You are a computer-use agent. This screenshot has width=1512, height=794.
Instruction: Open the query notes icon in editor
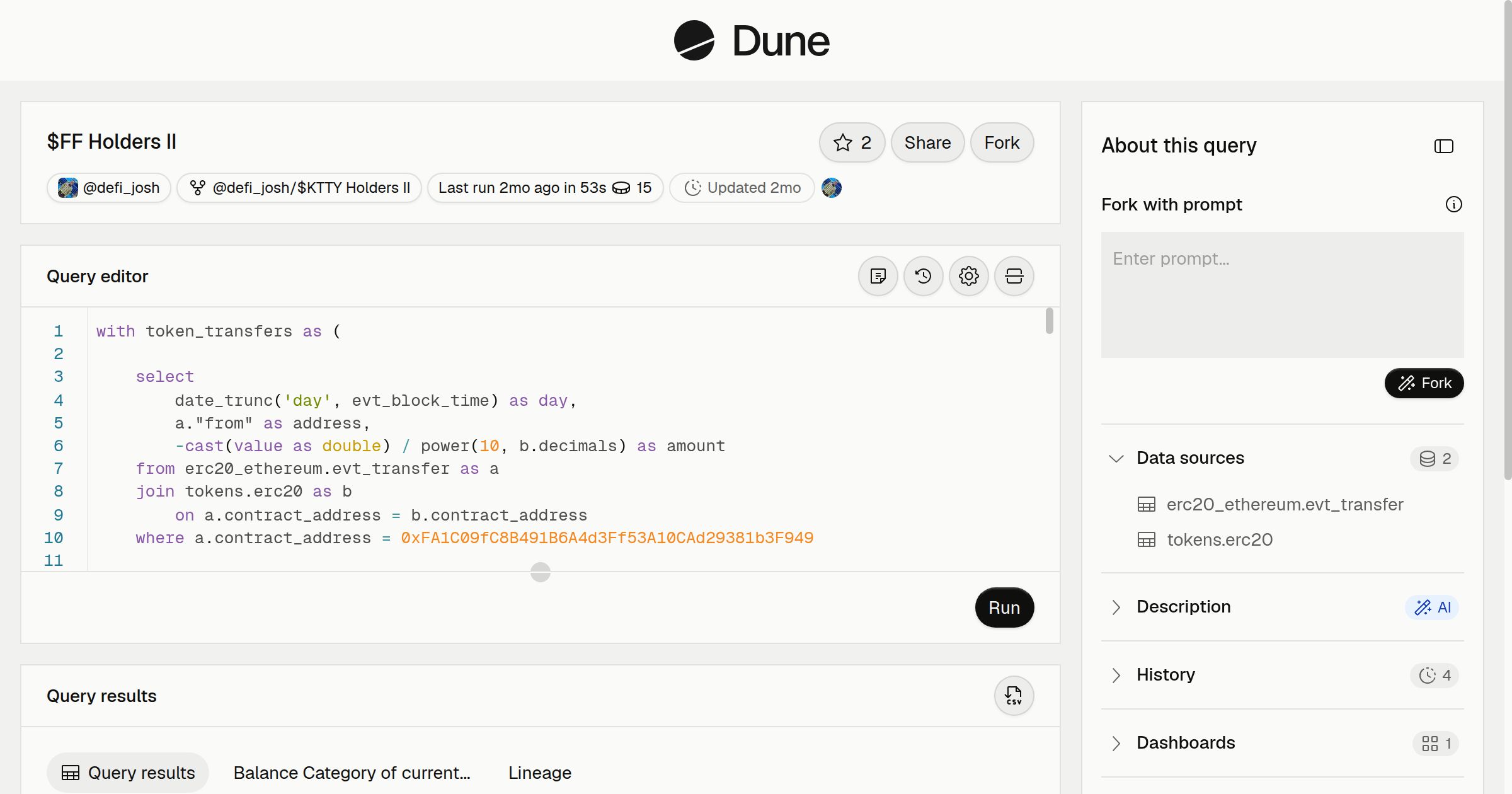(x=878, y=276)
